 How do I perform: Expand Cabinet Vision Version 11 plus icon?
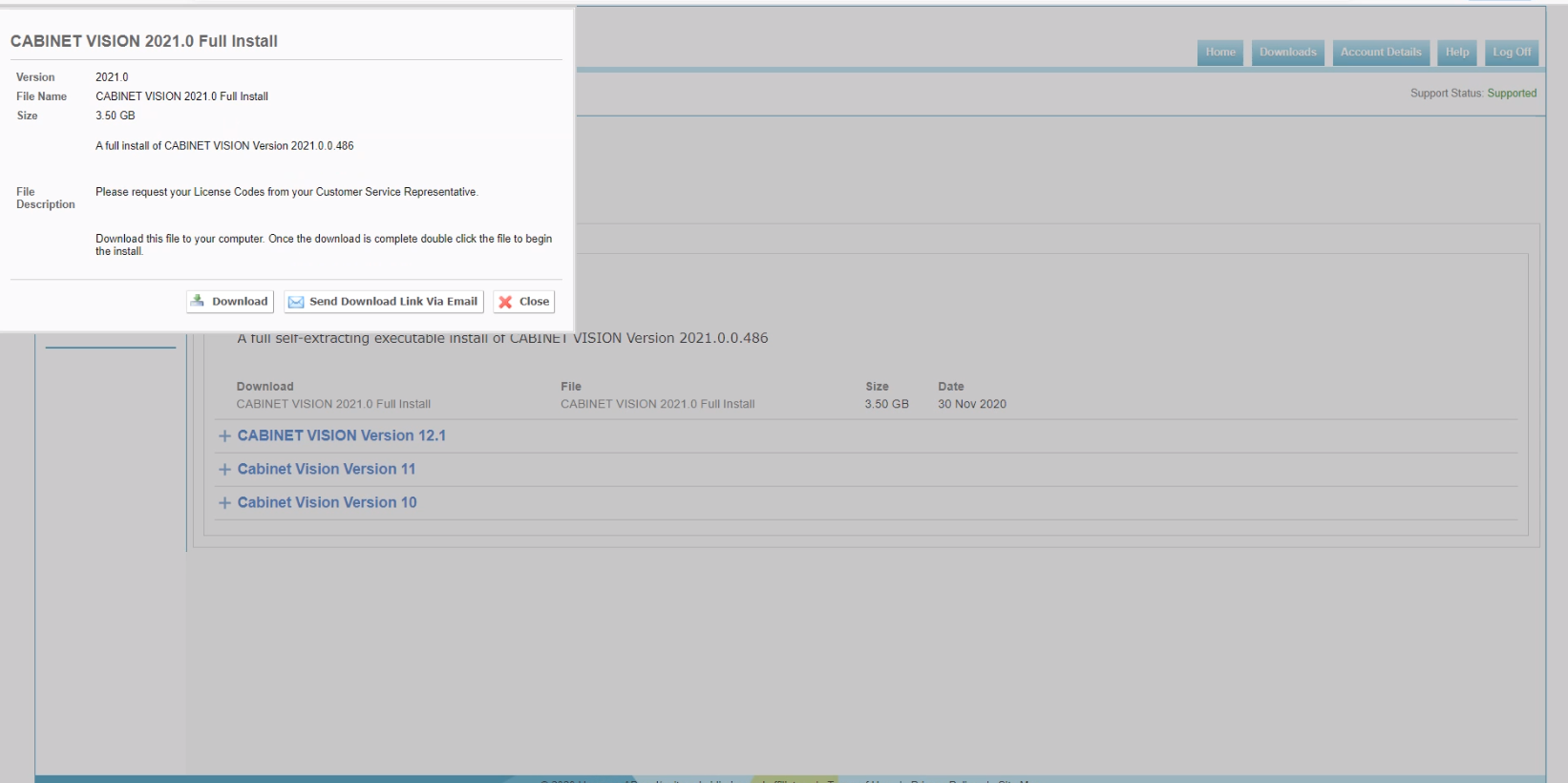pos(224,469)
